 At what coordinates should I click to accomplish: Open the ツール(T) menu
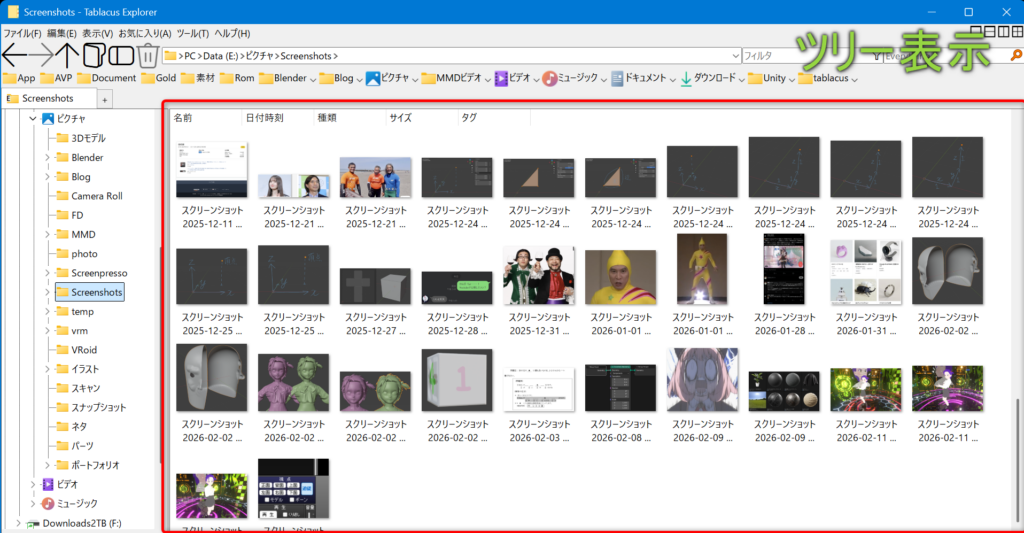(191, 34)
